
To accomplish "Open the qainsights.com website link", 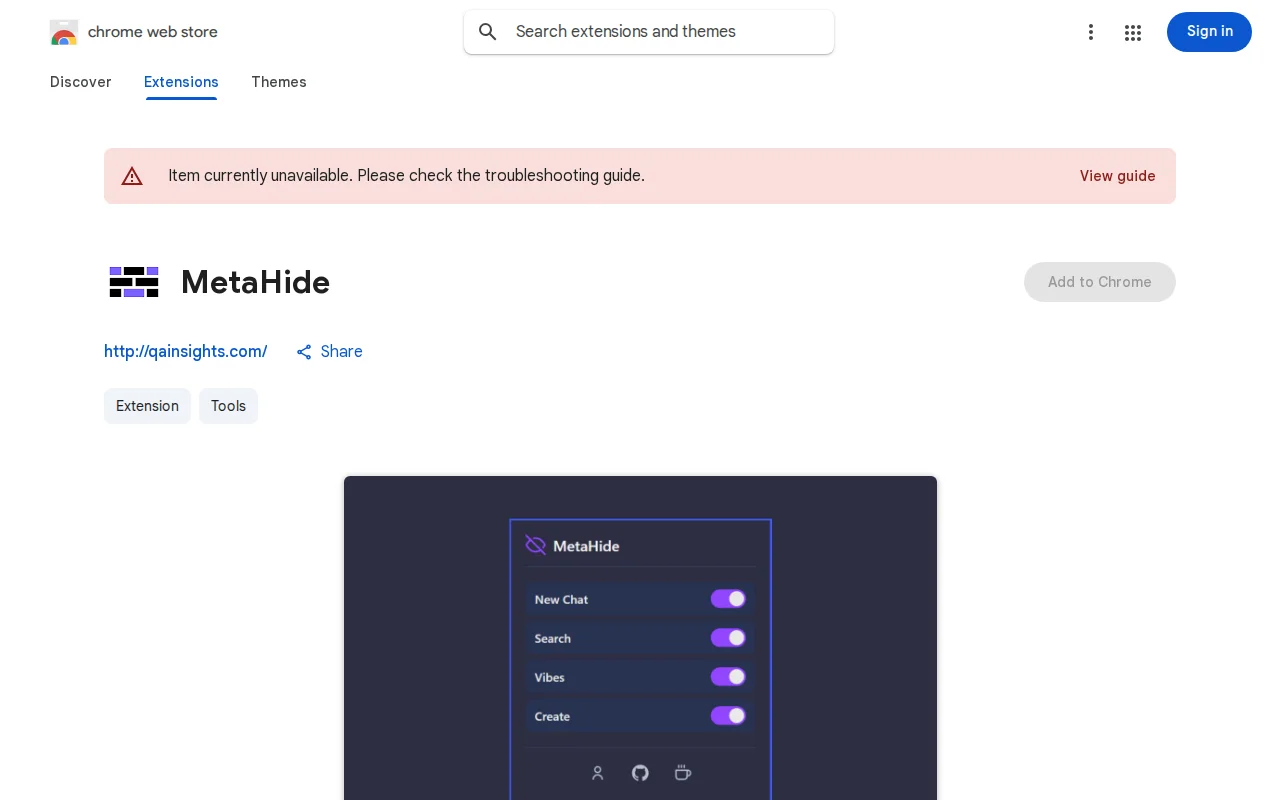I will pyautogui.click(x=186, y=352).
